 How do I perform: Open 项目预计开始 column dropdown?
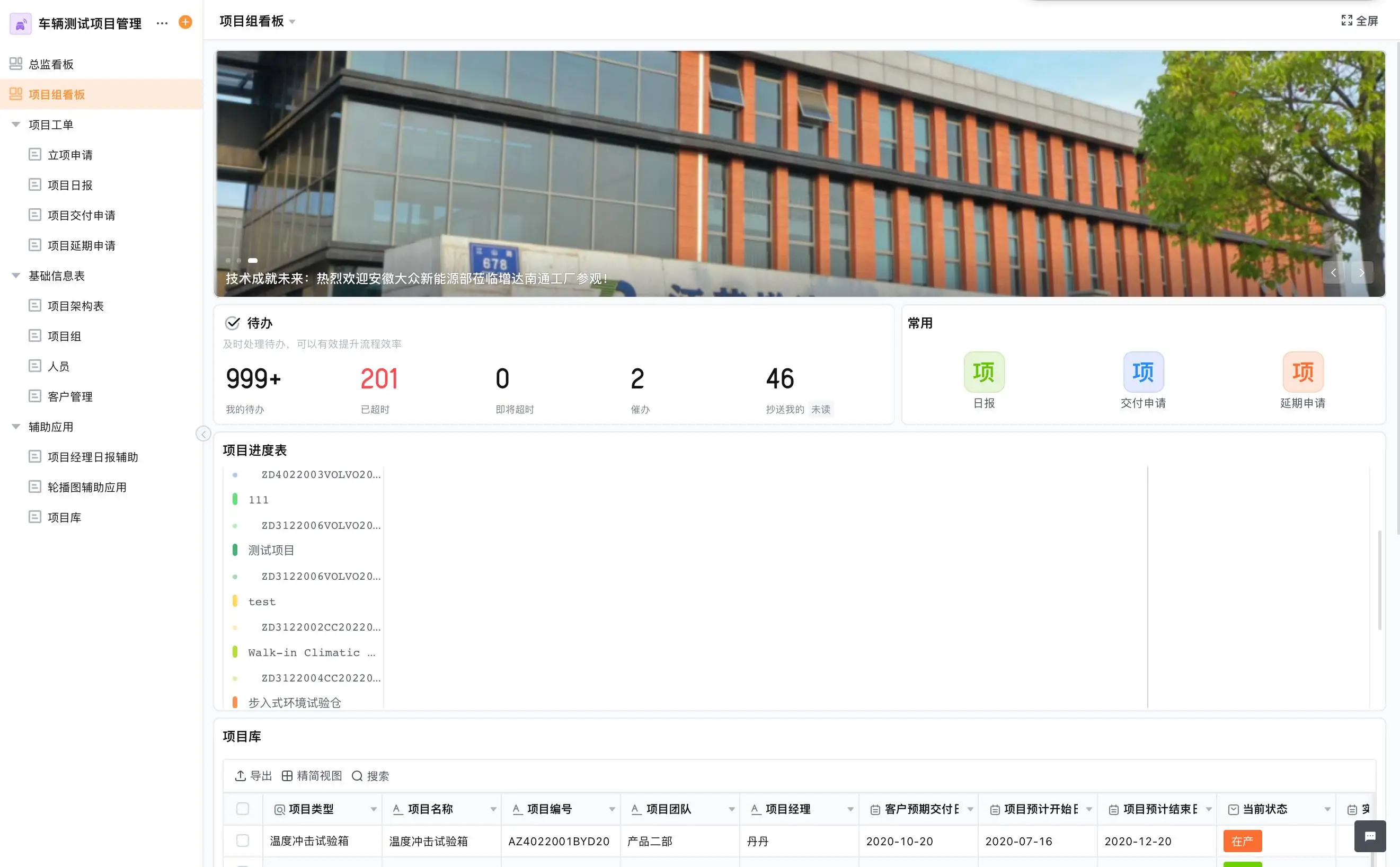pos(1089,809)
